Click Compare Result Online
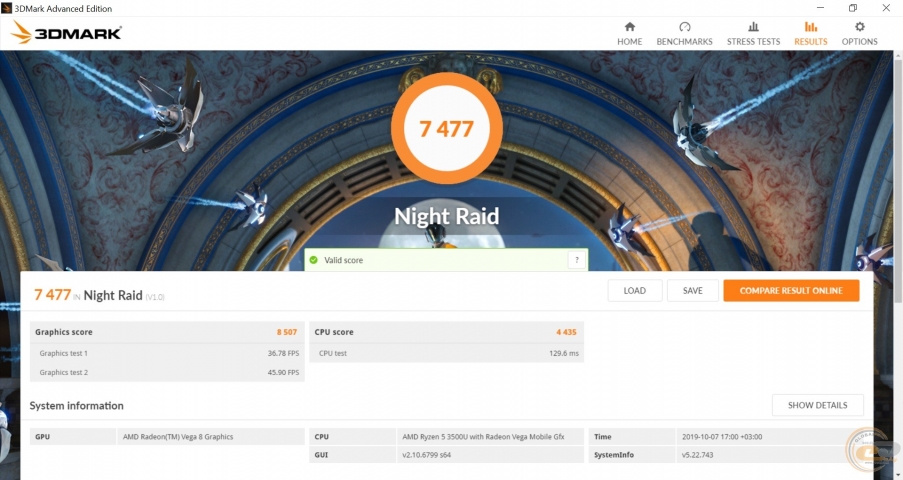Image resolution: width=903 pixels, height=480 pixels. pos(791,290)
